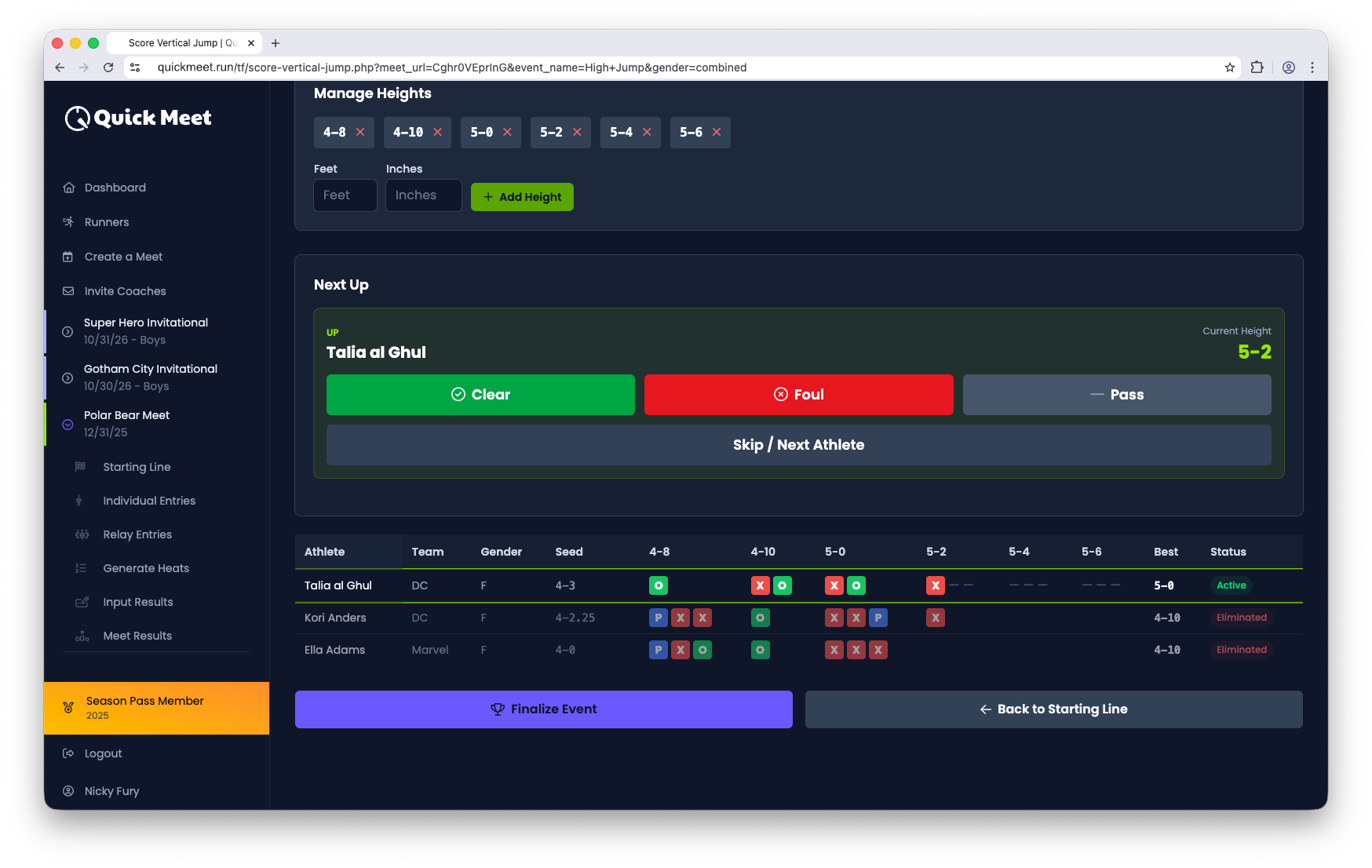Select the Runners sidebar icon
Viewport: 1372px width, 868px height.
pyautogui.click(x=69, y=222)
